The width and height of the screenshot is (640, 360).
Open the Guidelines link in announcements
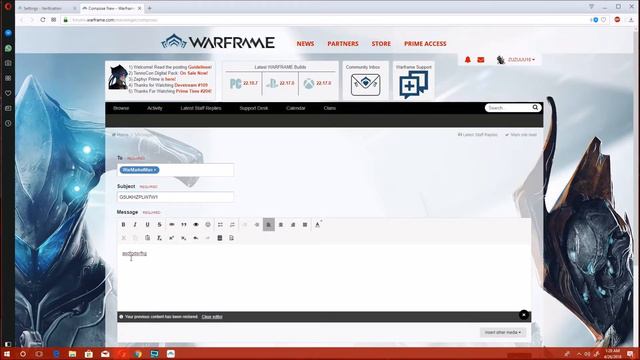click(200, 67)
